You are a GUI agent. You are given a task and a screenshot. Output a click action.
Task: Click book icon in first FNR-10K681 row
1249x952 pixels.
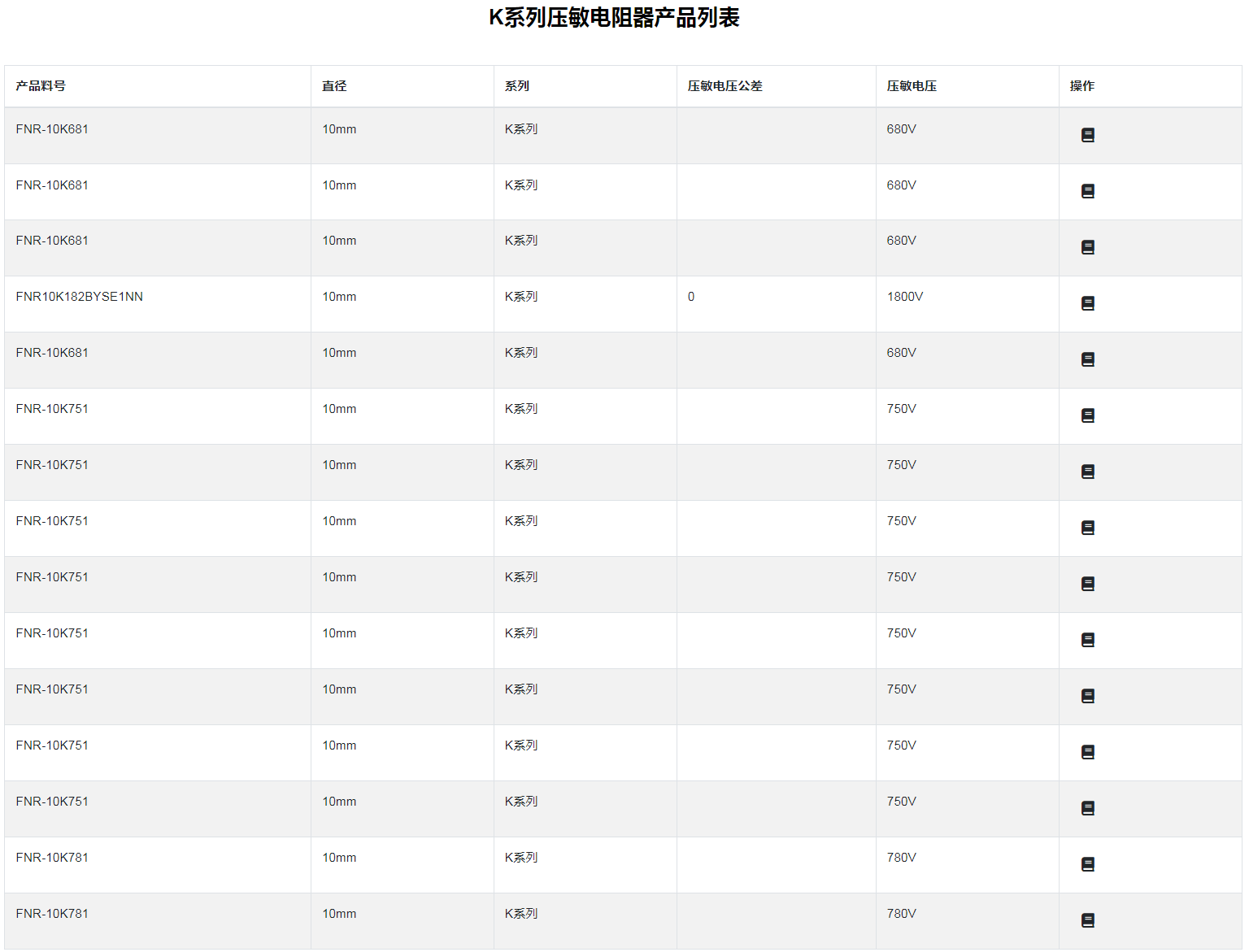click(1087, 135)
